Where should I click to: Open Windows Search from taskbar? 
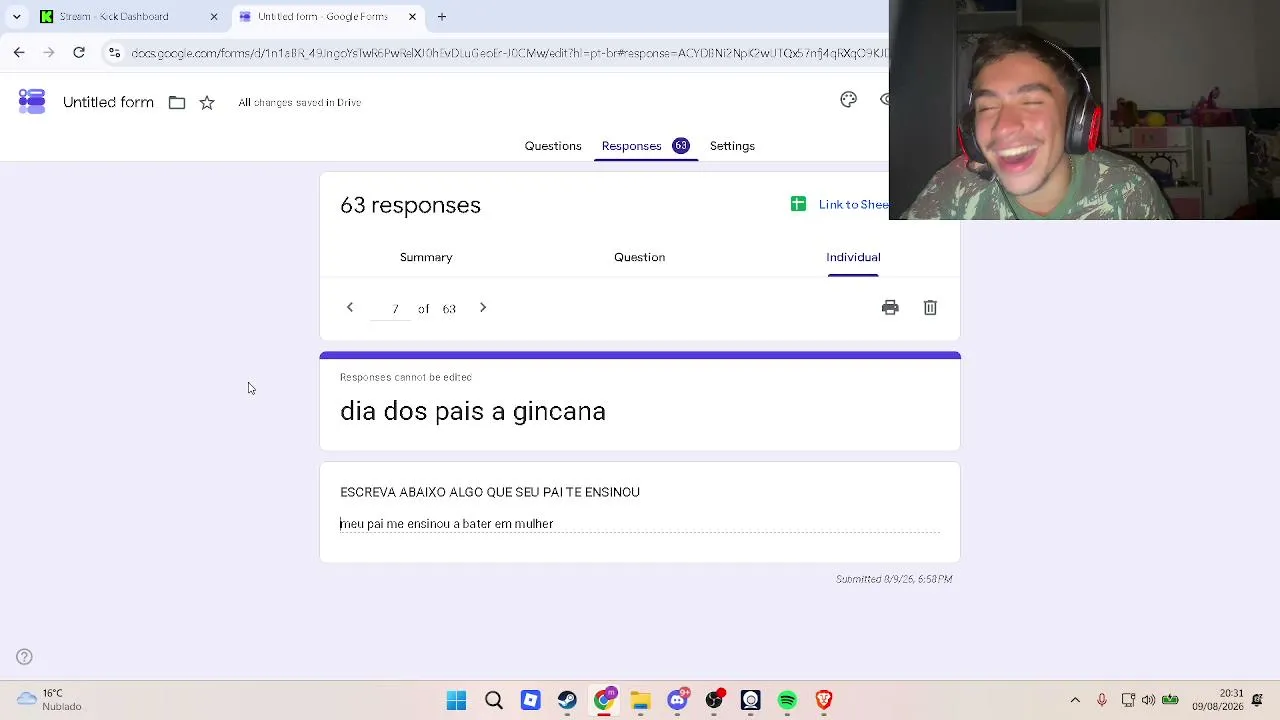tap(493, 700)
